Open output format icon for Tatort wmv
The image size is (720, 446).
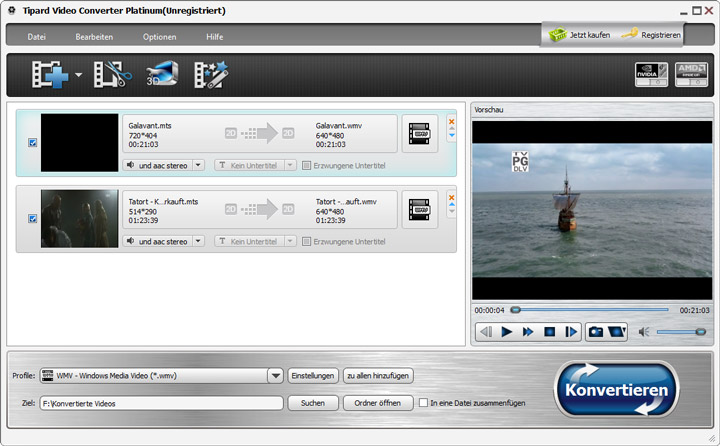tap(419, 209)
